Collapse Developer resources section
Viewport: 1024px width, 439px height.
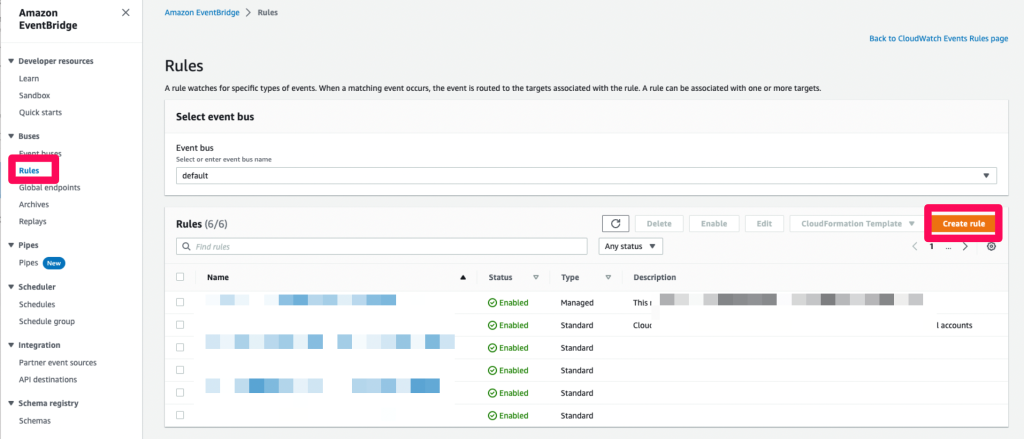[11, 61]
